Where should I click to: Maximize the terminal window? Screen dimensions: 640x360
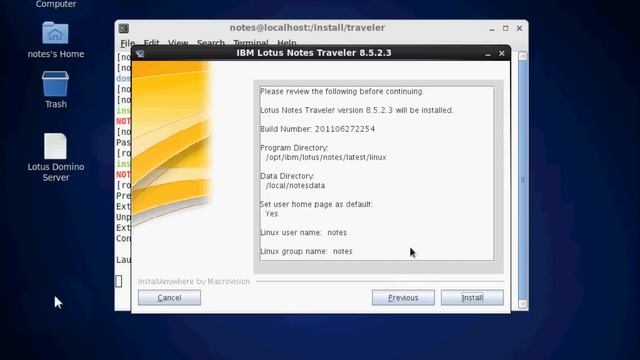tap(506, 28)
